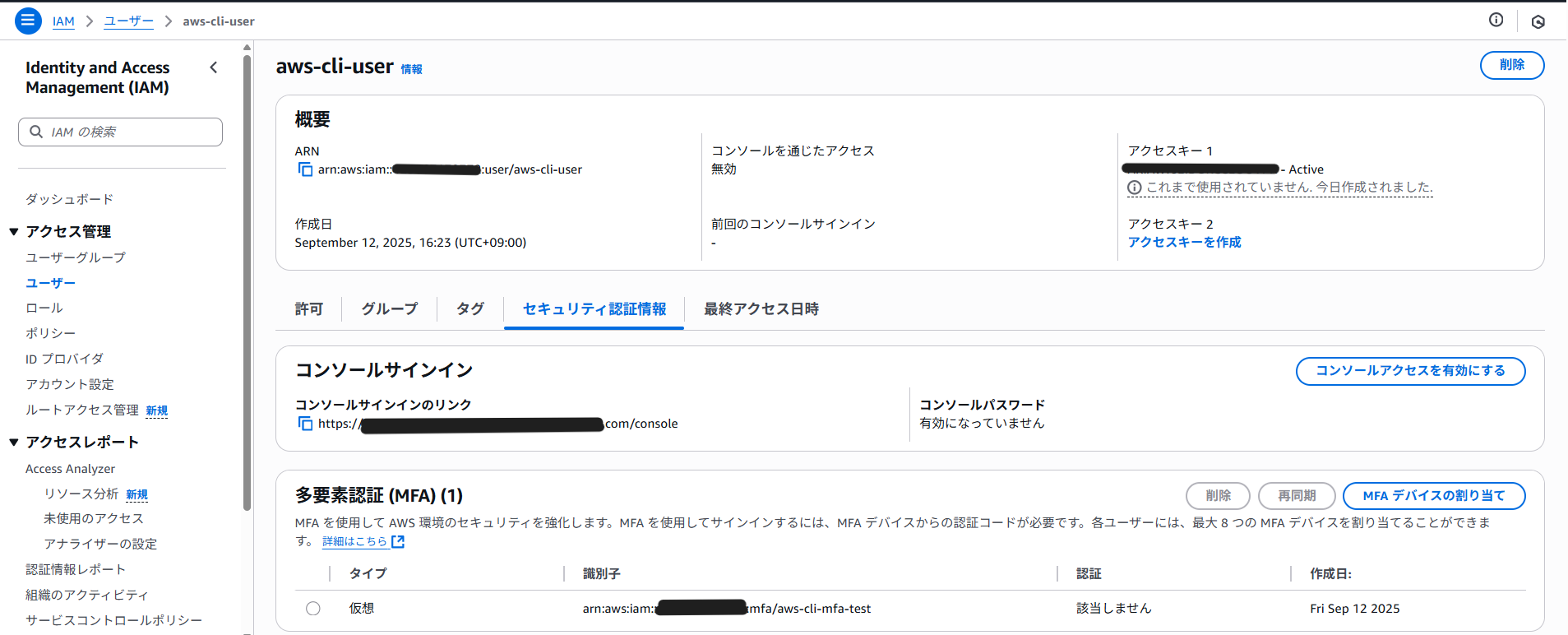Copy the user ARN with the copy icon

coord(305,169)
